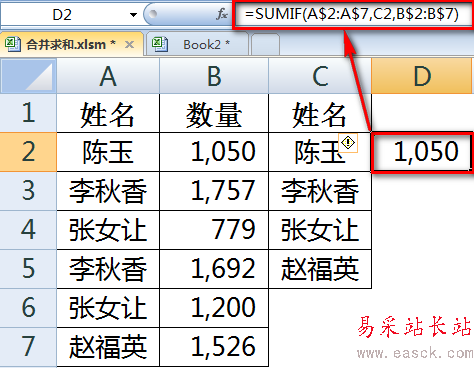Click the Select All corner triangle

(28, 76)
